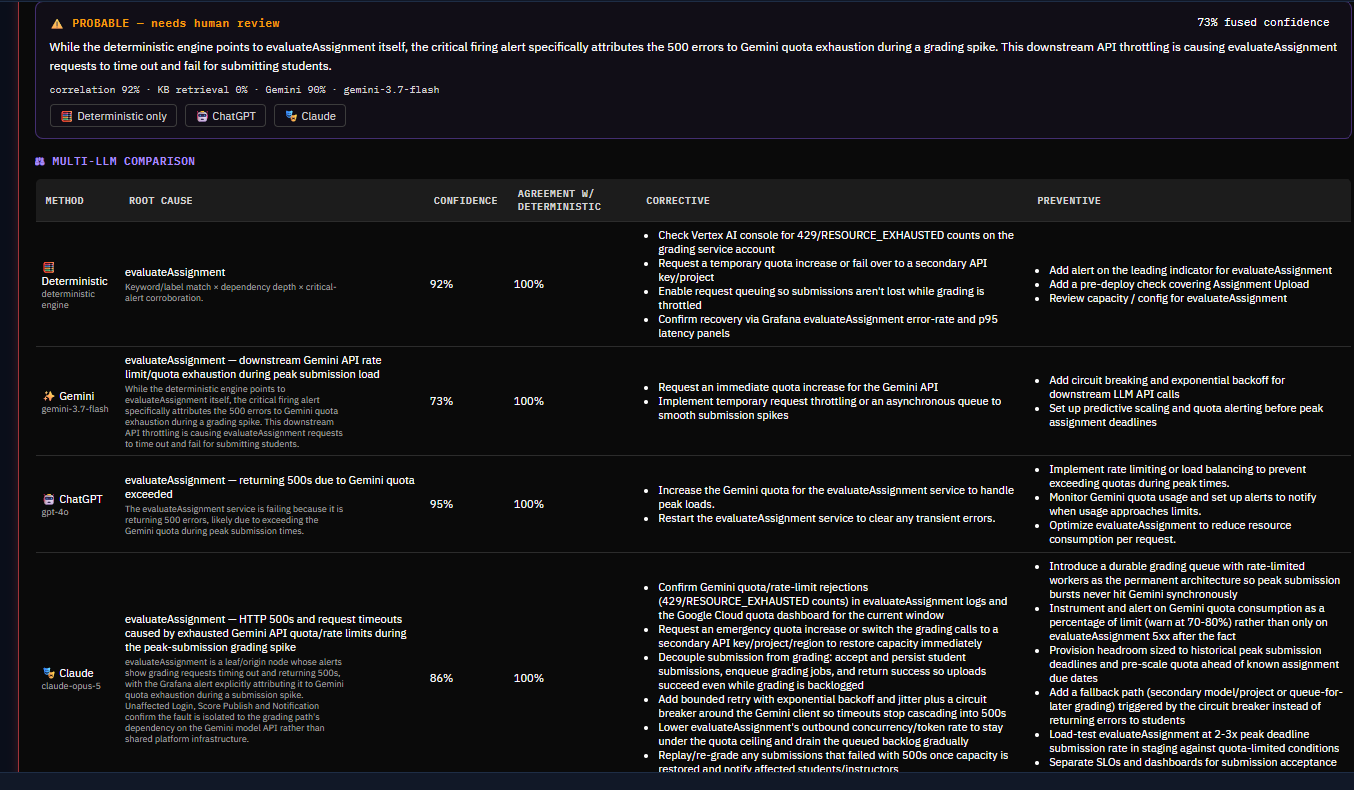Click 100% agreement in the Deterministic row
1354x790 pixels.
(x=528, y=284)
